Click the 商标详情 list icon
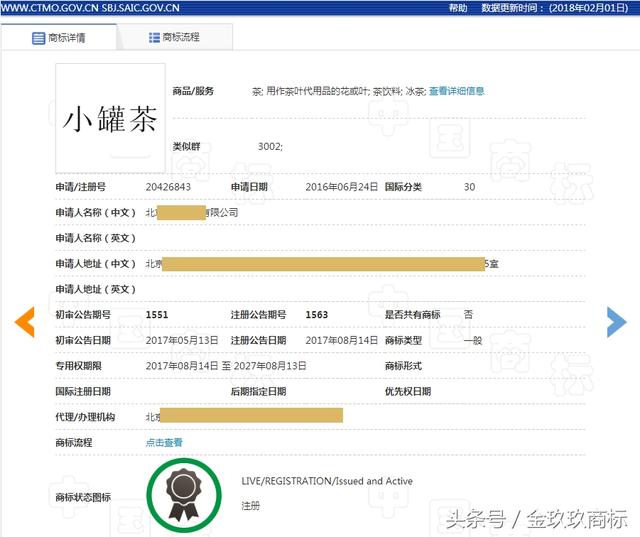 tap(38, 38)
